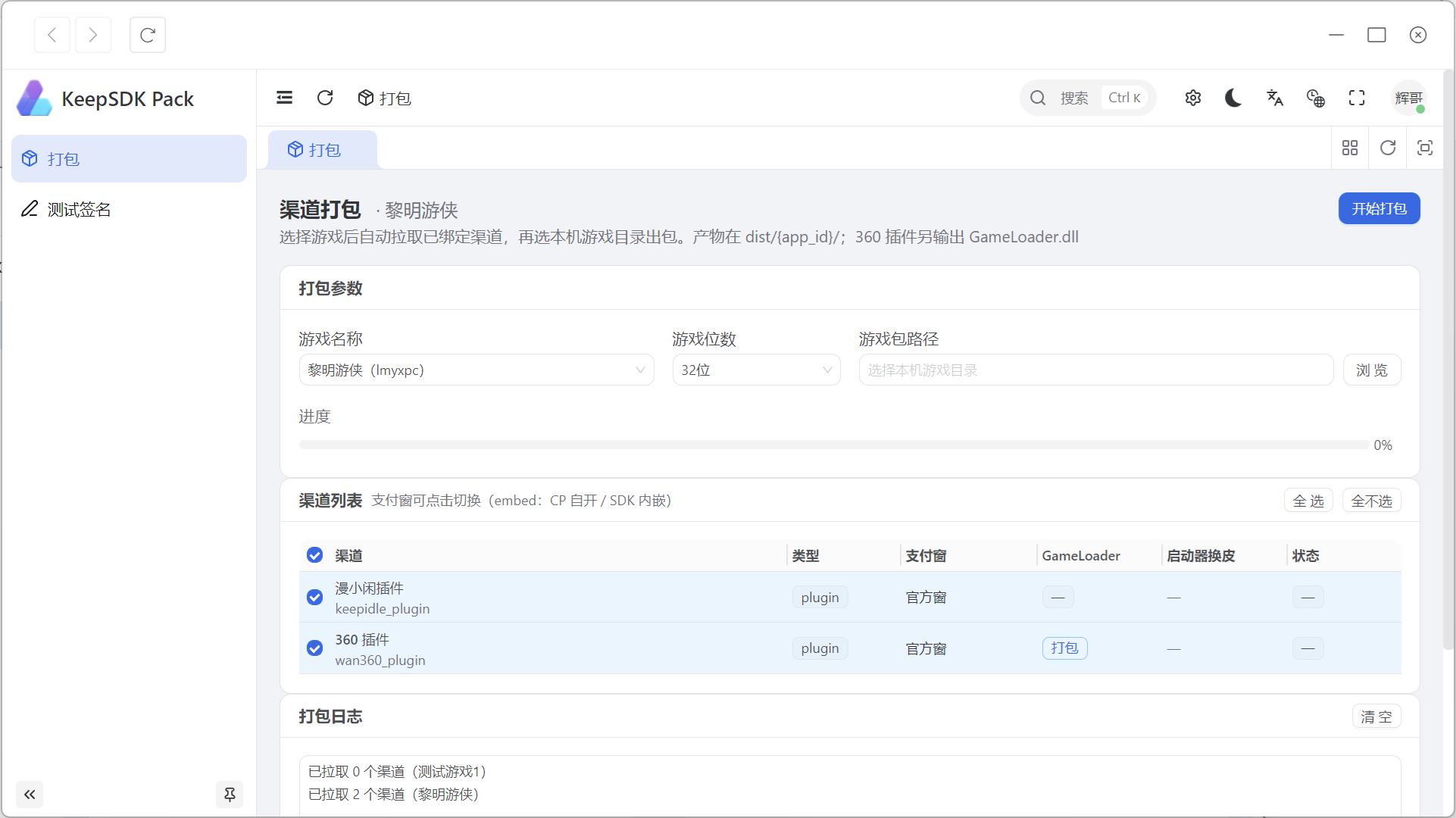Clear the log with the 清空 button
Image resolution: width=1456 pixels, height=818 pixels.
(1376, 717)
